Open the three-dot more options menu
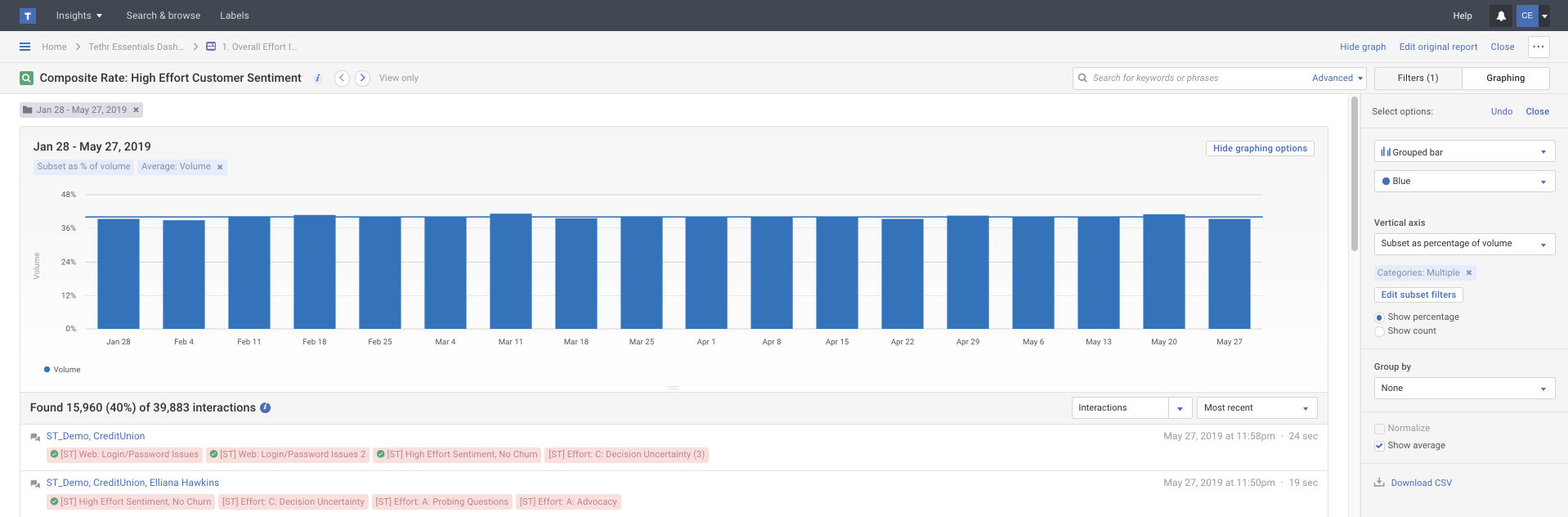 click(1538, 47)
